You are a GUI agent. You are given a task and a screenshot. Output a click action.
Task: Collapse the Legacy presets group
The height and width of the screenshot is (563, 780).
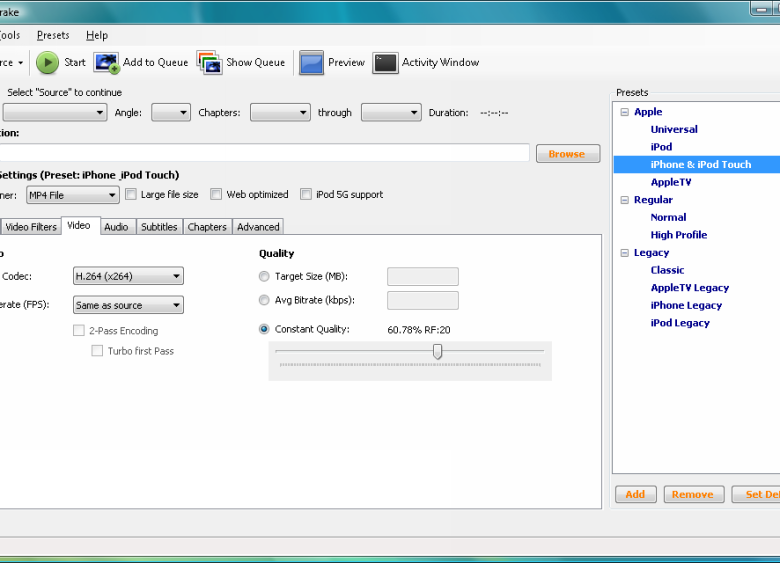coord(625,253)
